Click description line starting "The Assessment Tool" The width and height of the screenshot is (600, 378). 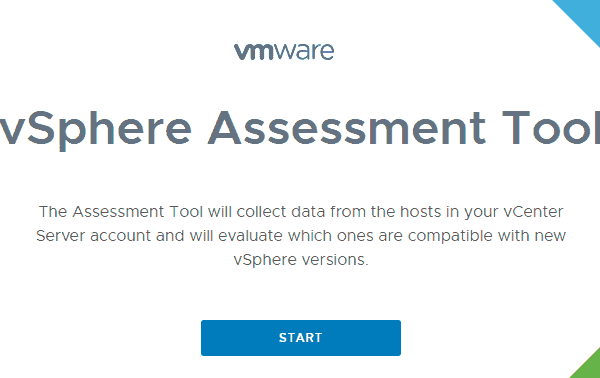pos(301,212)
